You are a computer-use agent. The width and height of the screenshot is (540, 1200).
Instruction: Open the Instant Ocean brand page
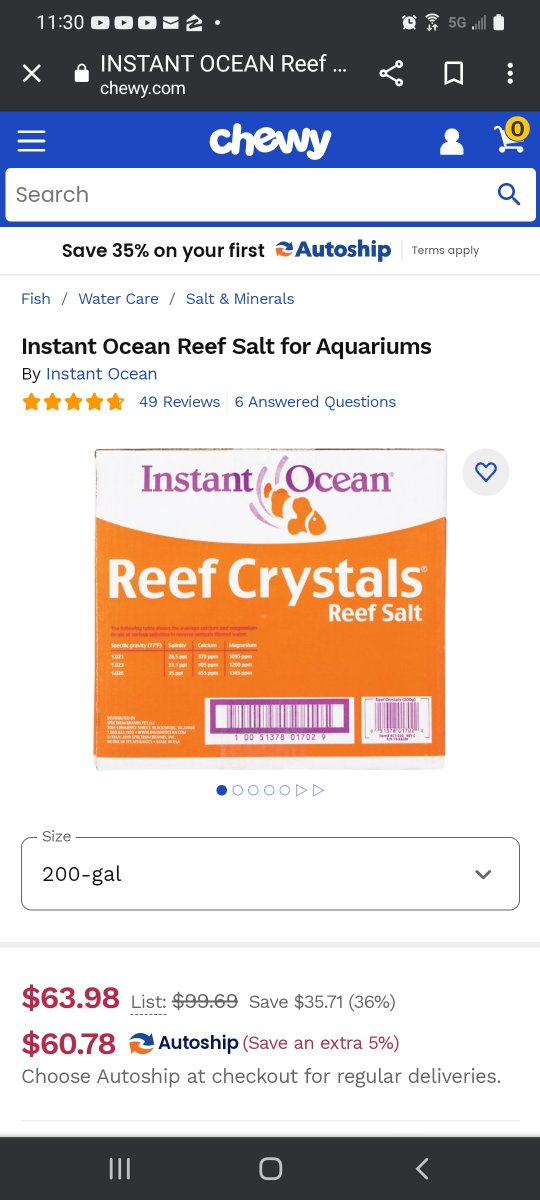click(101, 374)
